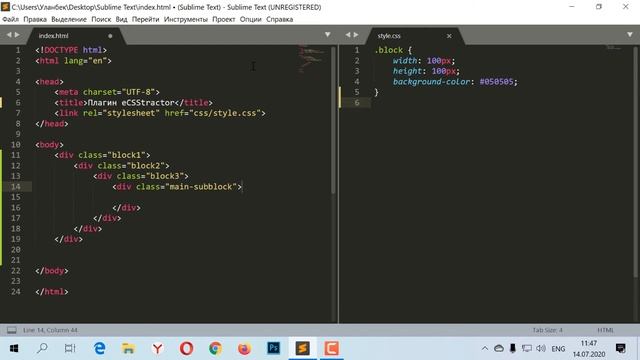The width and height of the screenshot is (640, 360).
Task: Go to next tab in right pane
Action: point(356,35)
